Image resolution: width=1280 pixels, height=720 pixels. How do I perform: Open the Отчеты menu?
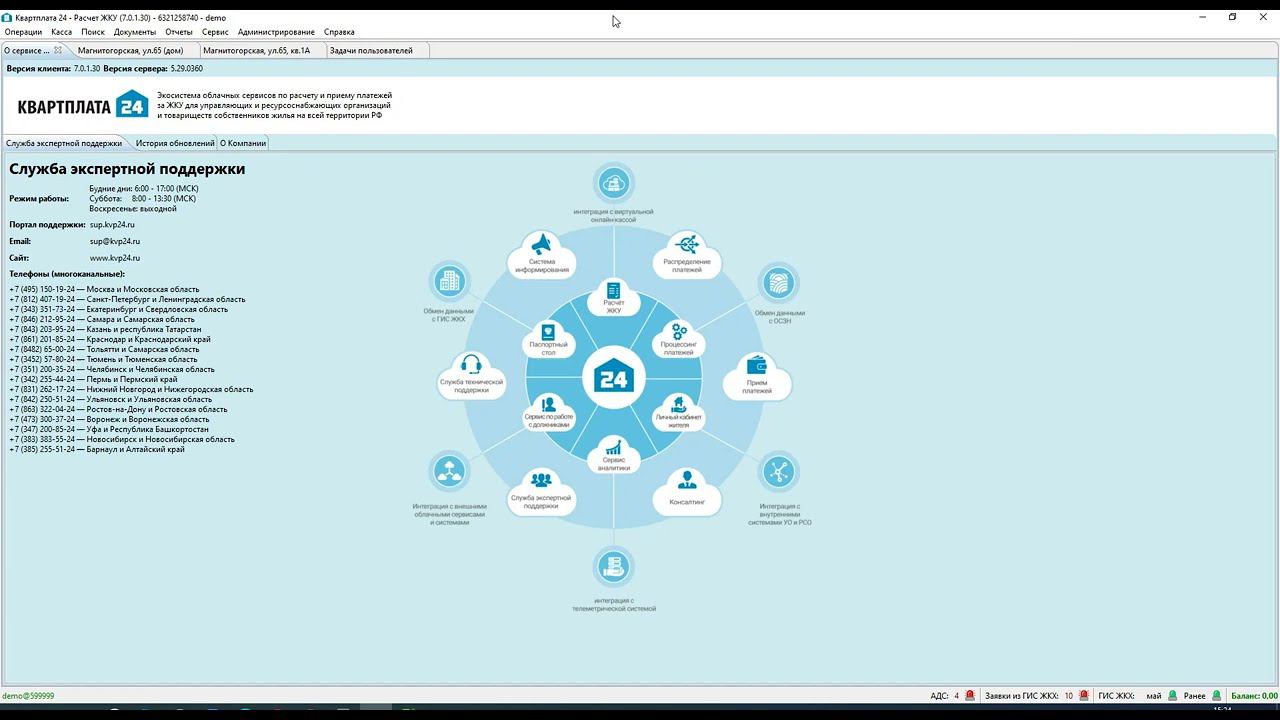(179, 32)
